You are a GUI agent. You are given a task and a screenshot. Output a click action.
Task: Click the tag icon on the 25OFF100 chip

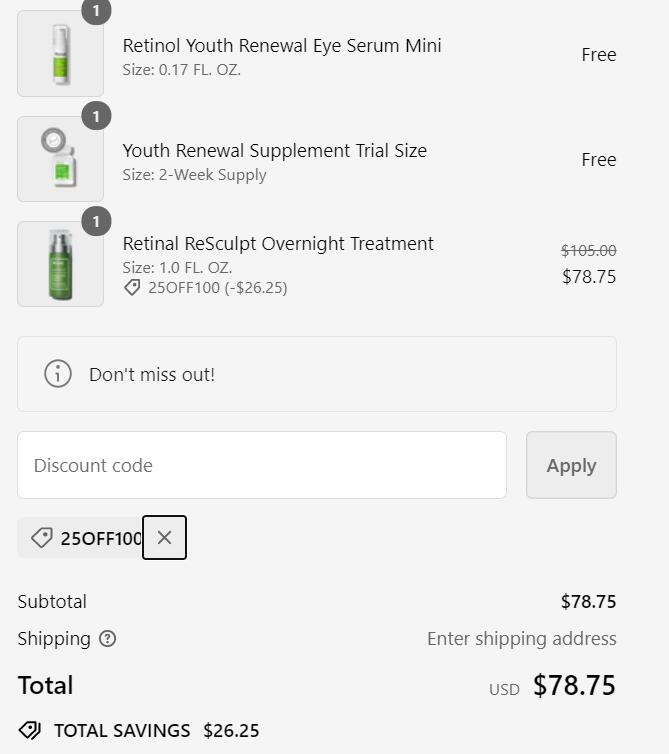click(x=42, y=538)
